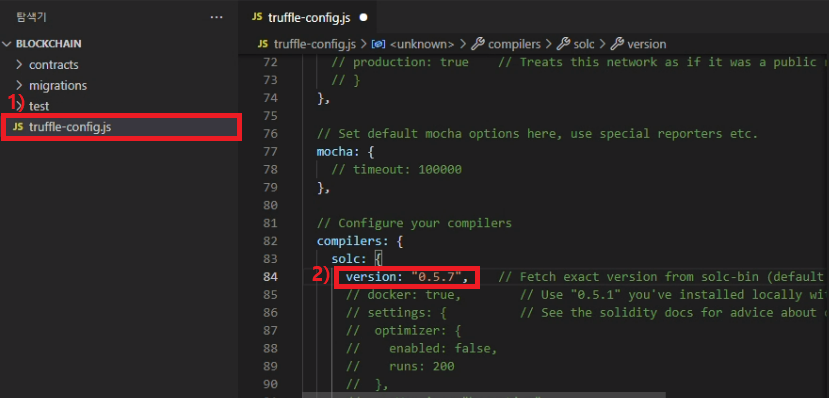Click the horizontal scrollbar under the editor

[x=484, y=395]
